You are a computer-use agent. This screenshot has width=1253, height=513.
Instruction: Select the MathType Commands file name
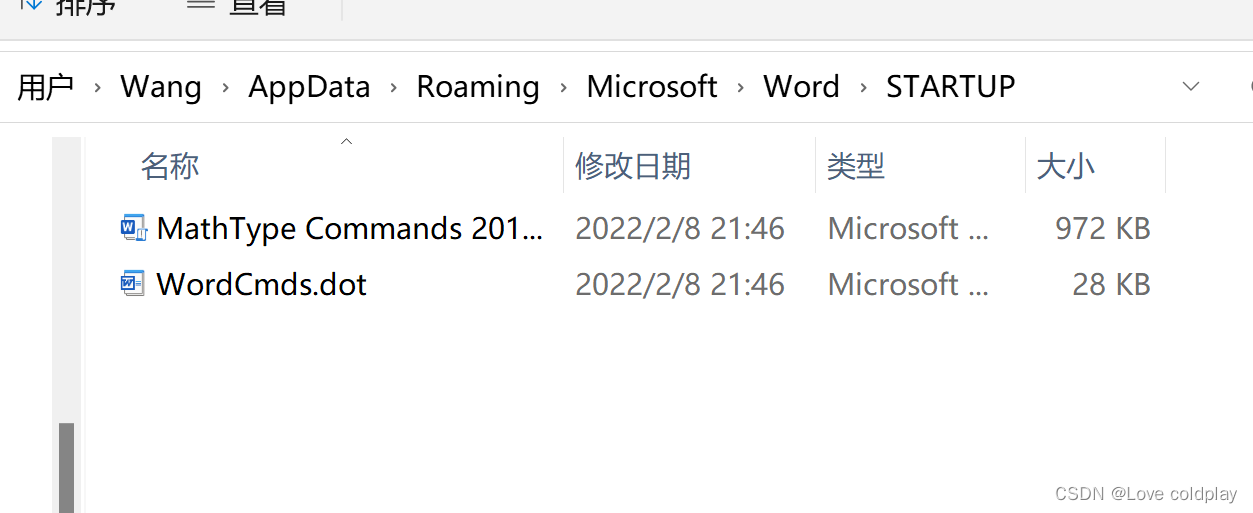point(350,229)
